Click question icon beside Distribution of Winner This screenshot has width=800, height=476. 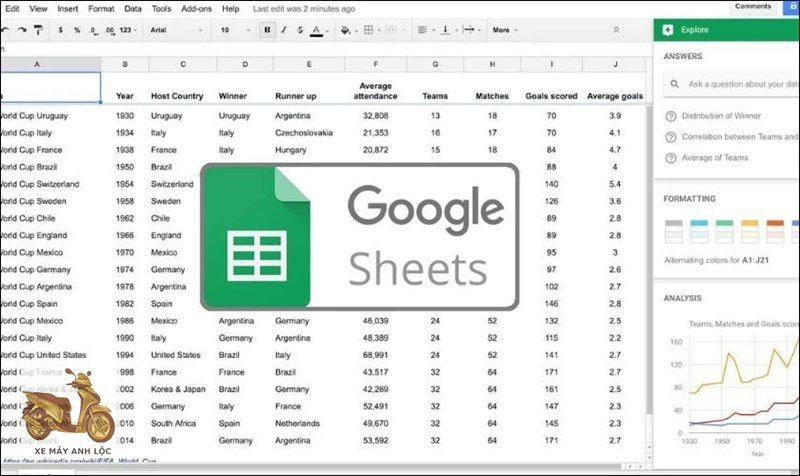671,116
